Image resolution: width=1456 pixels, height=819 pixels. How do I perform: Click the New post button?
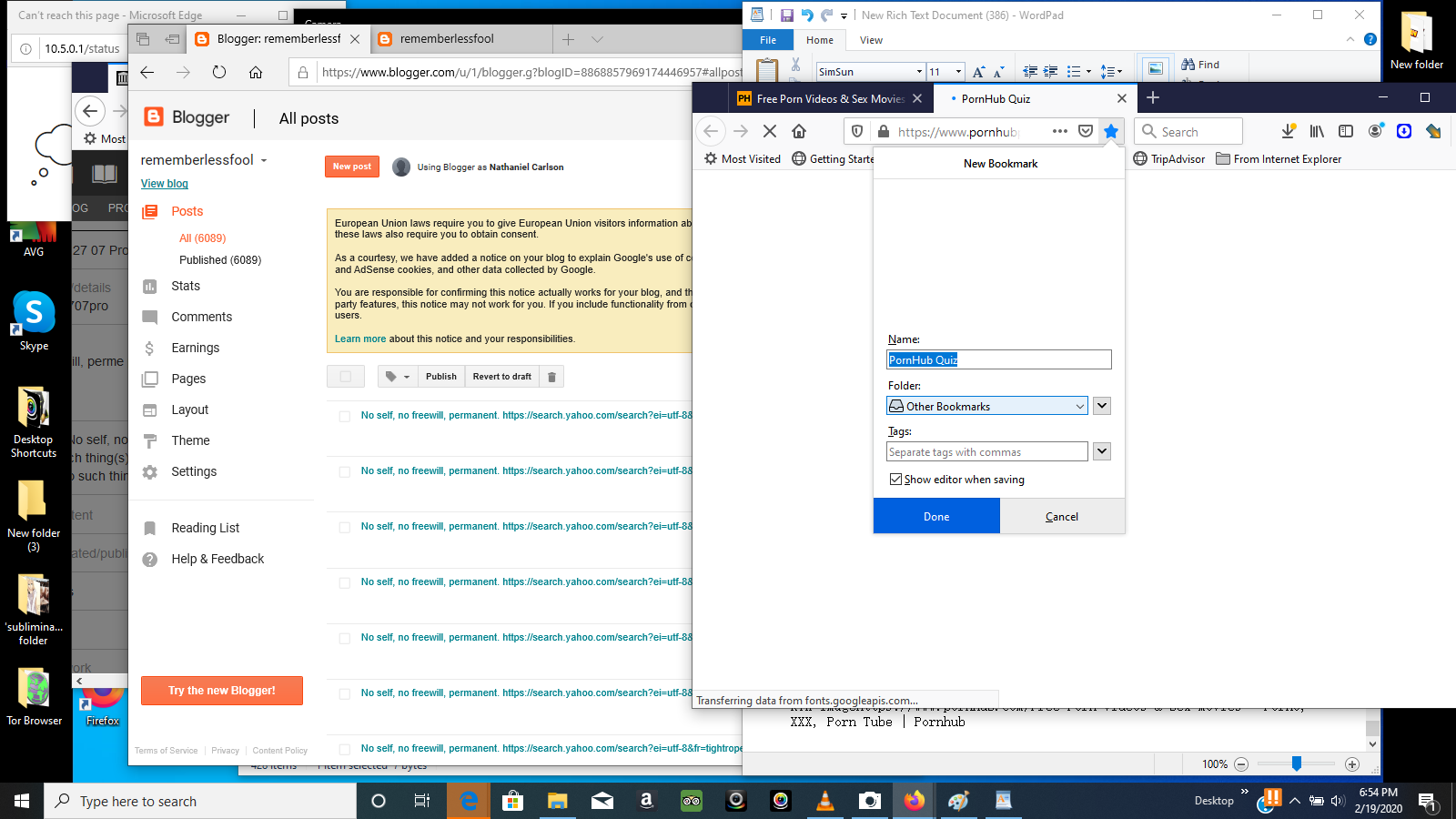coord(352,167)
